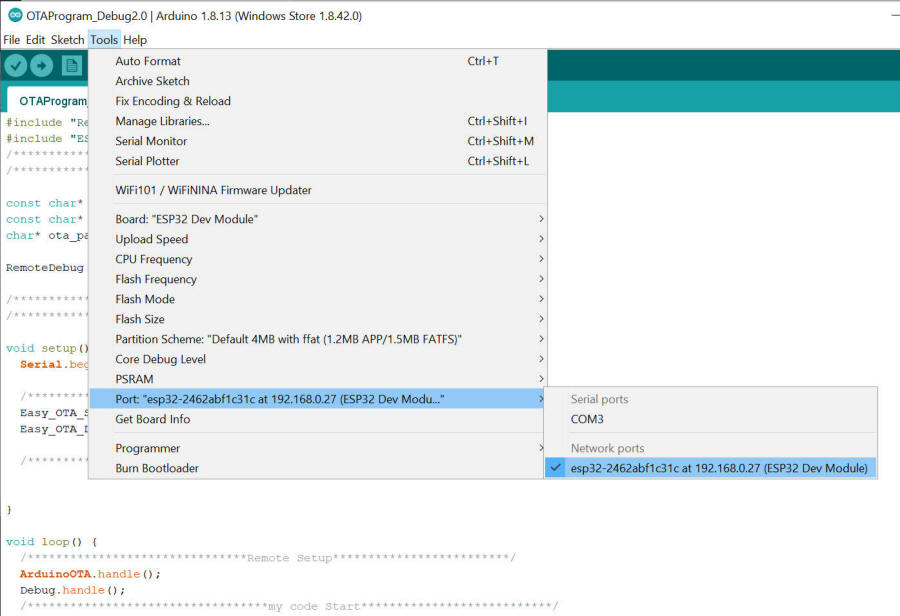
Task: Choose COM3 serial port
Action: click(x=587, y=419)
